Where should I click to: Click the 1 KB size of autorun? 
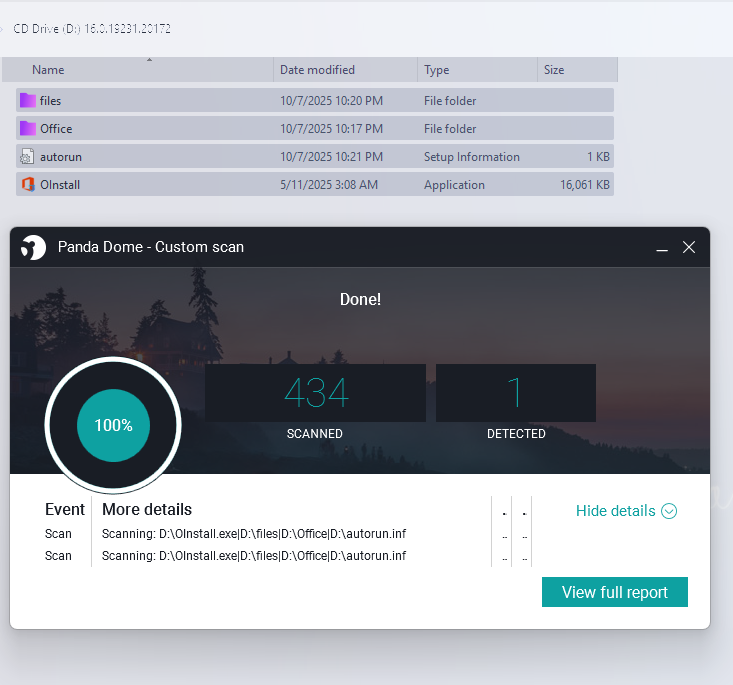click(x=598, y=157)
